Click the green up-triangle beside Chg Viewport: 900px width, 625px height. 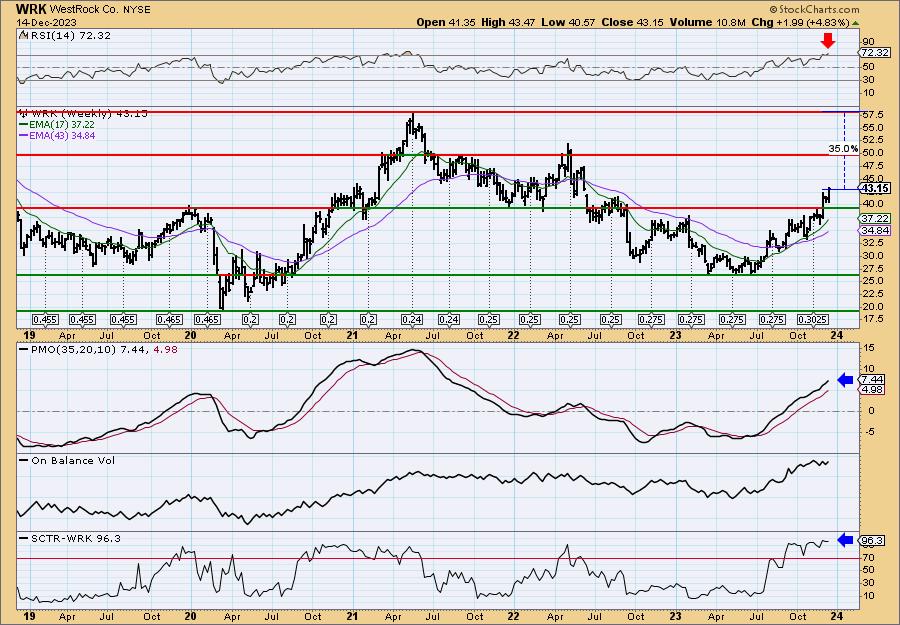tap(855, 23)
